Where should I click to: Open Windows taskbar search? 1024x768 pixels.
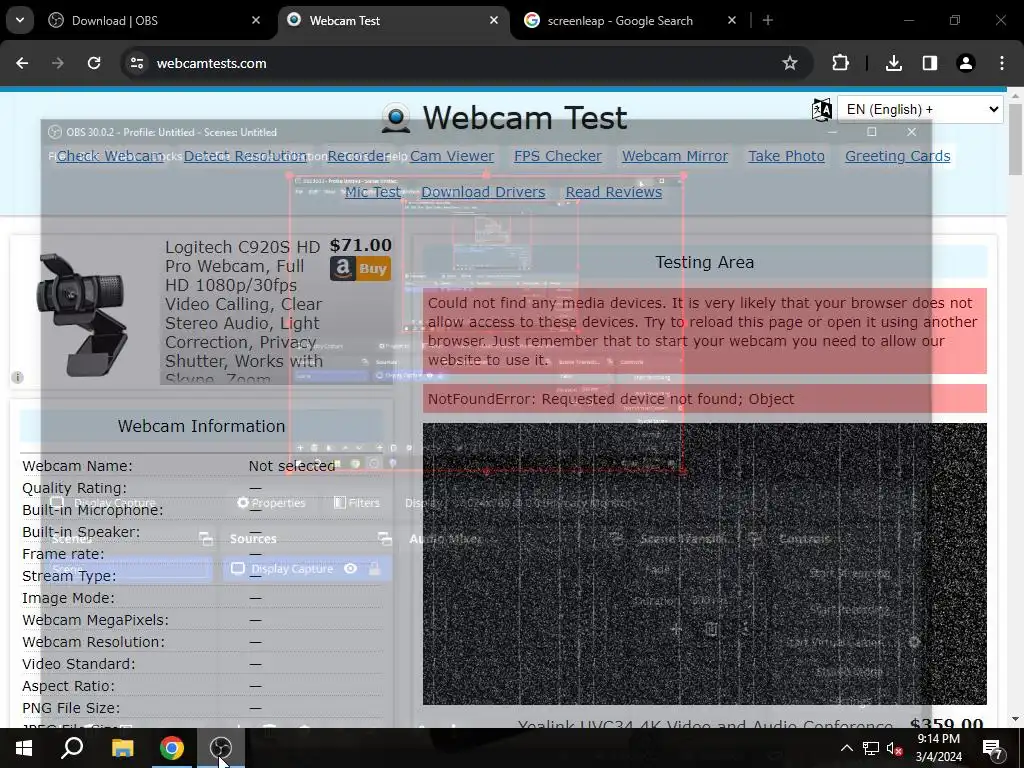tap(72, 748)
